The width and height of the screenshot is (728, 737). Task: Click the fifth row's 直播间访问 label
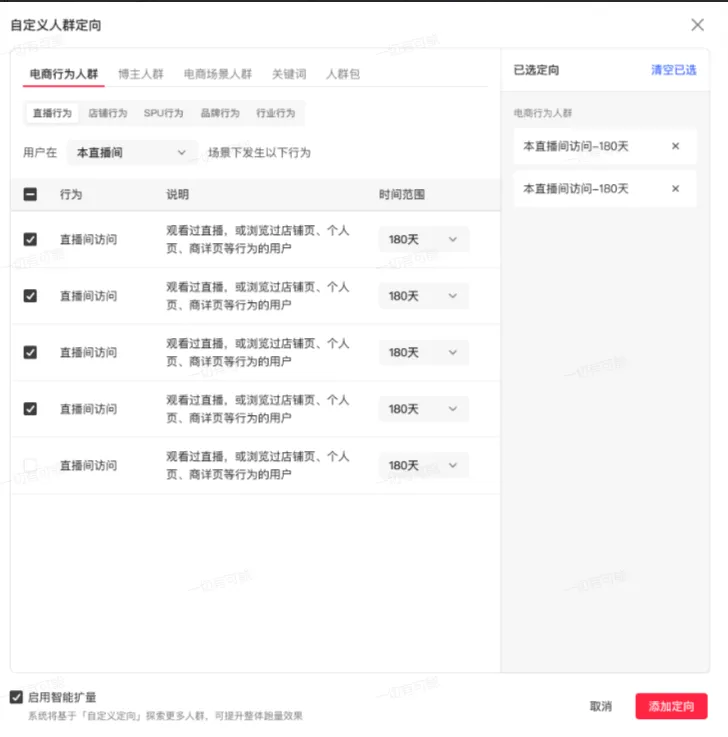(88, 465)
